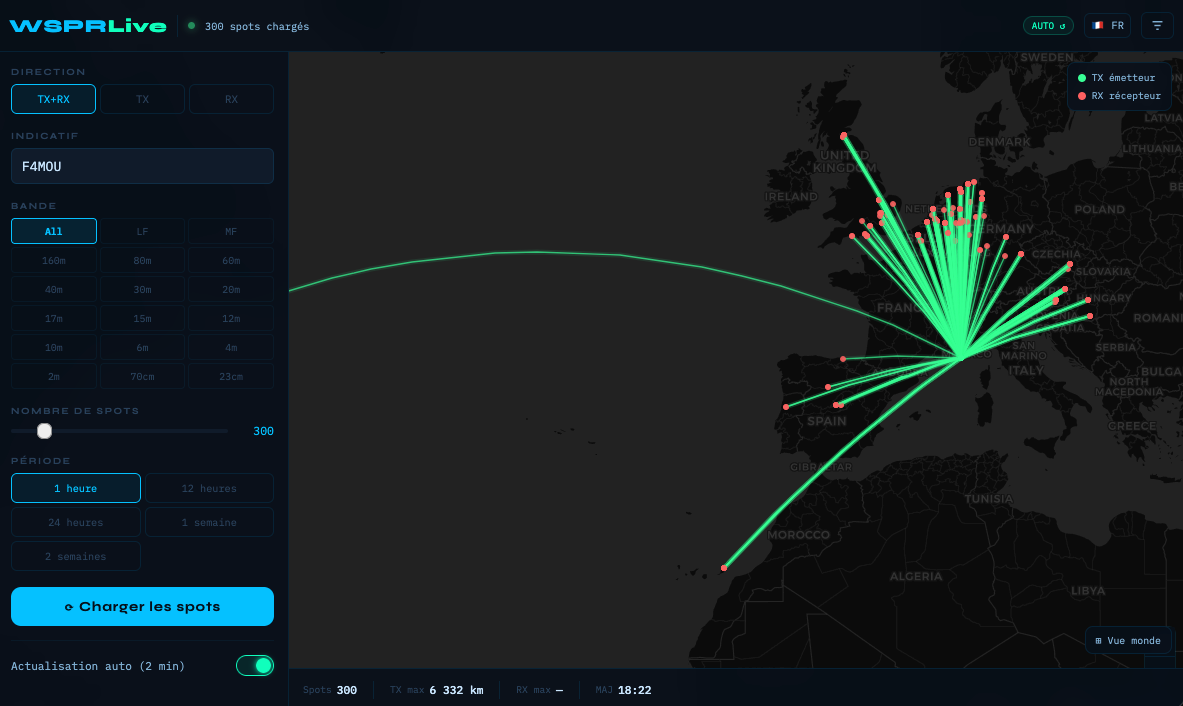
Task: Click the green spots-loaded status dot
Action: point(190,27)
